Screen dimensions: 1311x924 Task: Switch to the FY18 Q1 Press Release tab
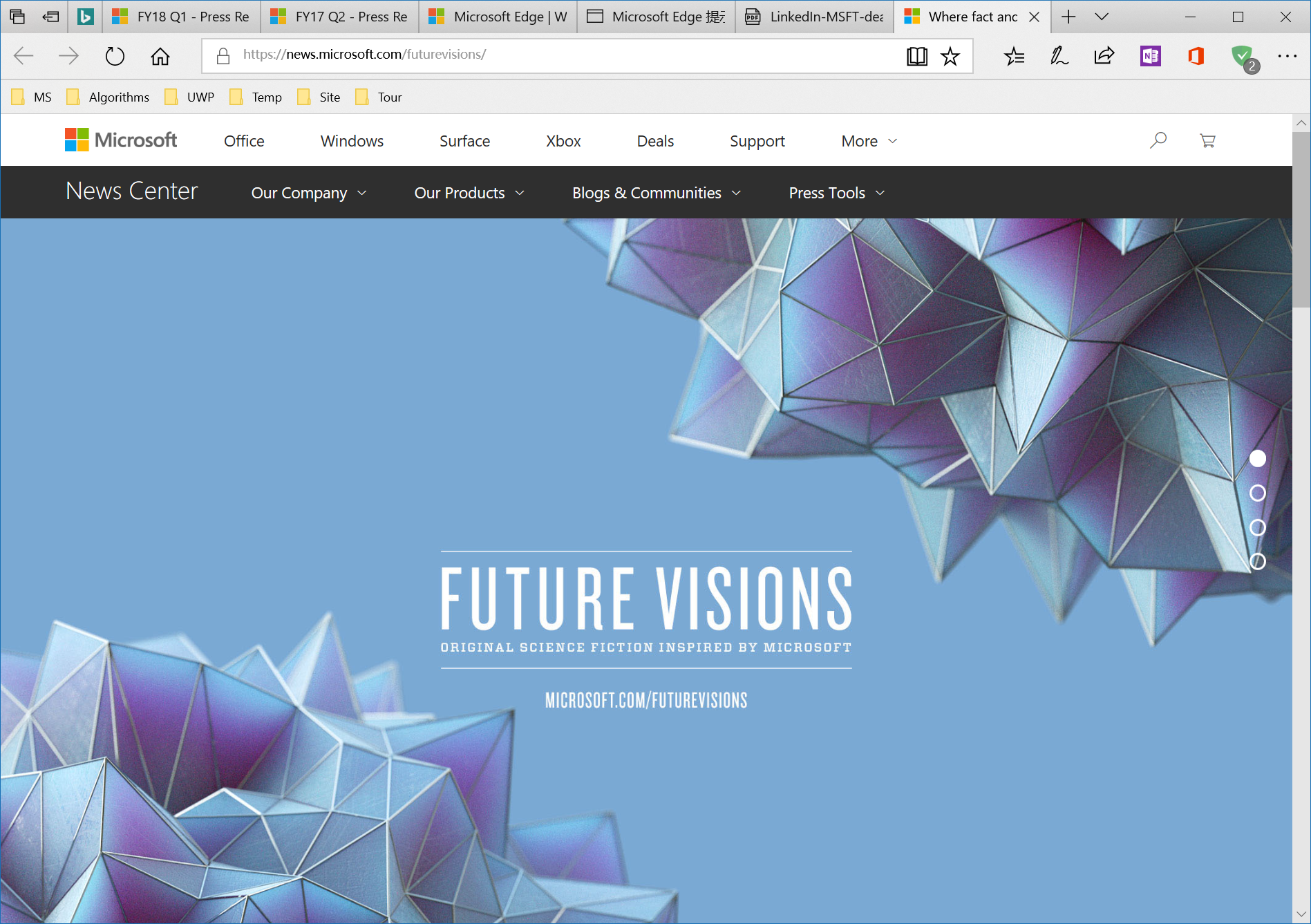(x=181, y=17)
